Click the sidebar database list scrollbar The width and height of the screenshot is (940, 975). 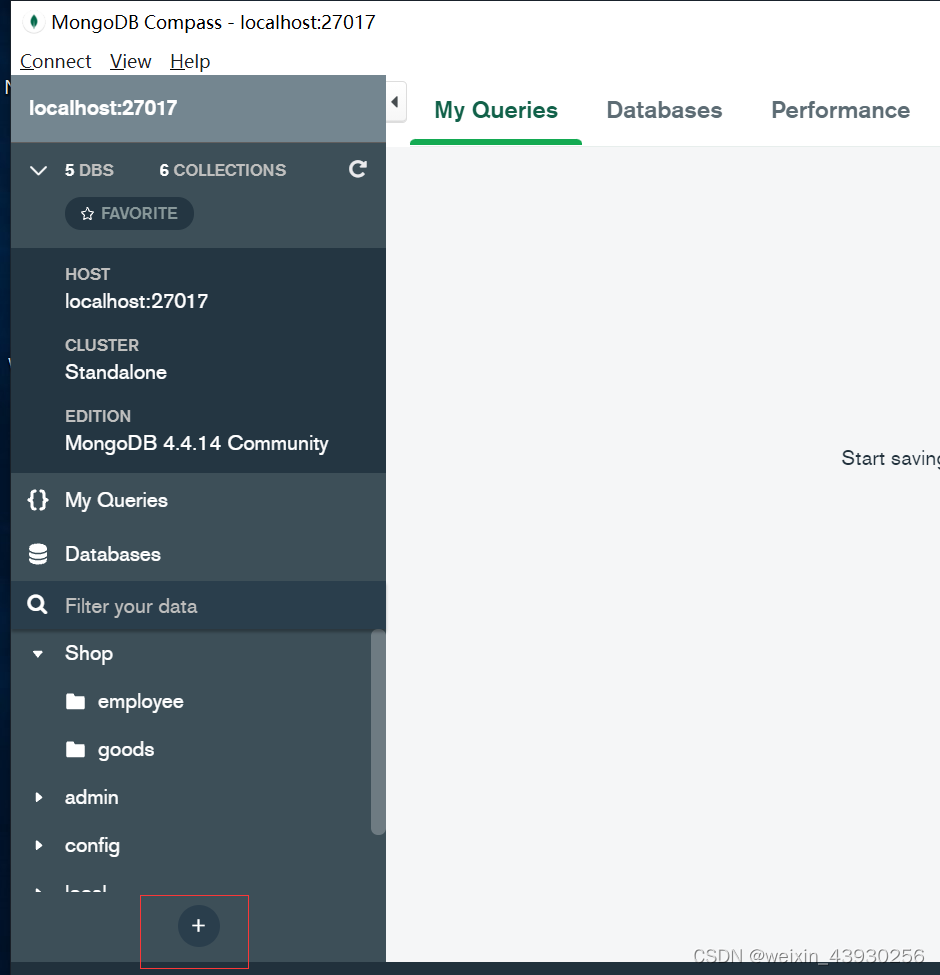click(x=378, y=732)
